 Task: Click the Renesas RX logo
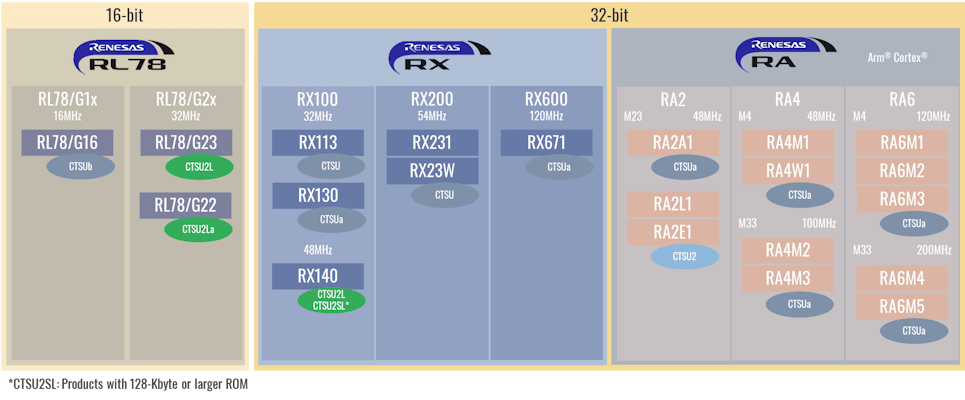click(x=439, y=58)
